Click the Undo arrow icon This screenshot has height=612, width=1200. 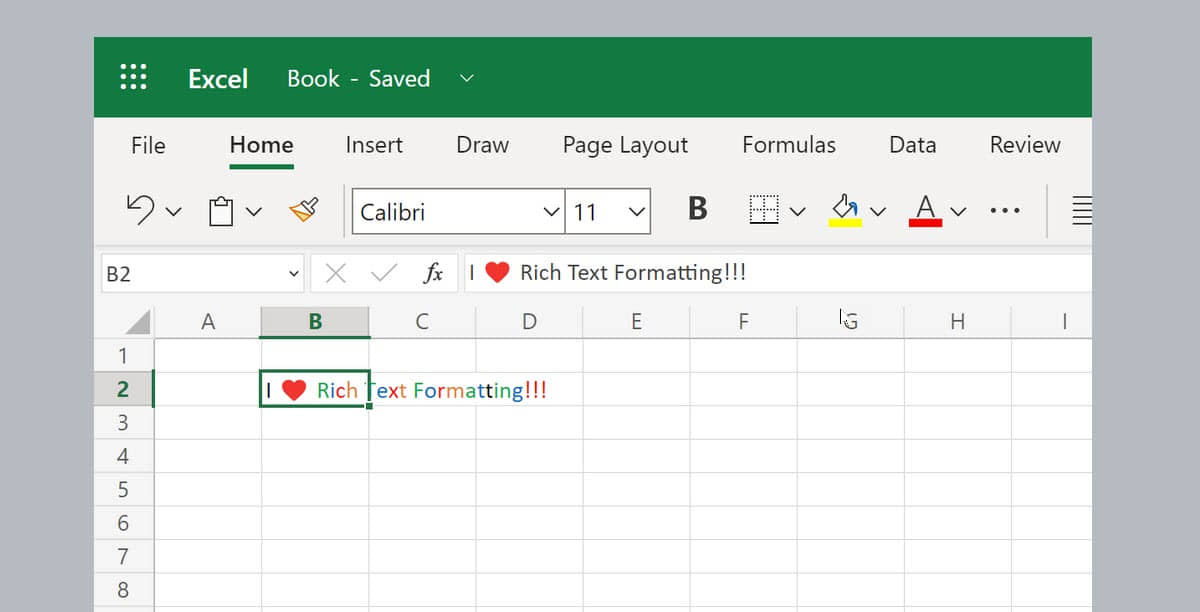click(141, 210)
